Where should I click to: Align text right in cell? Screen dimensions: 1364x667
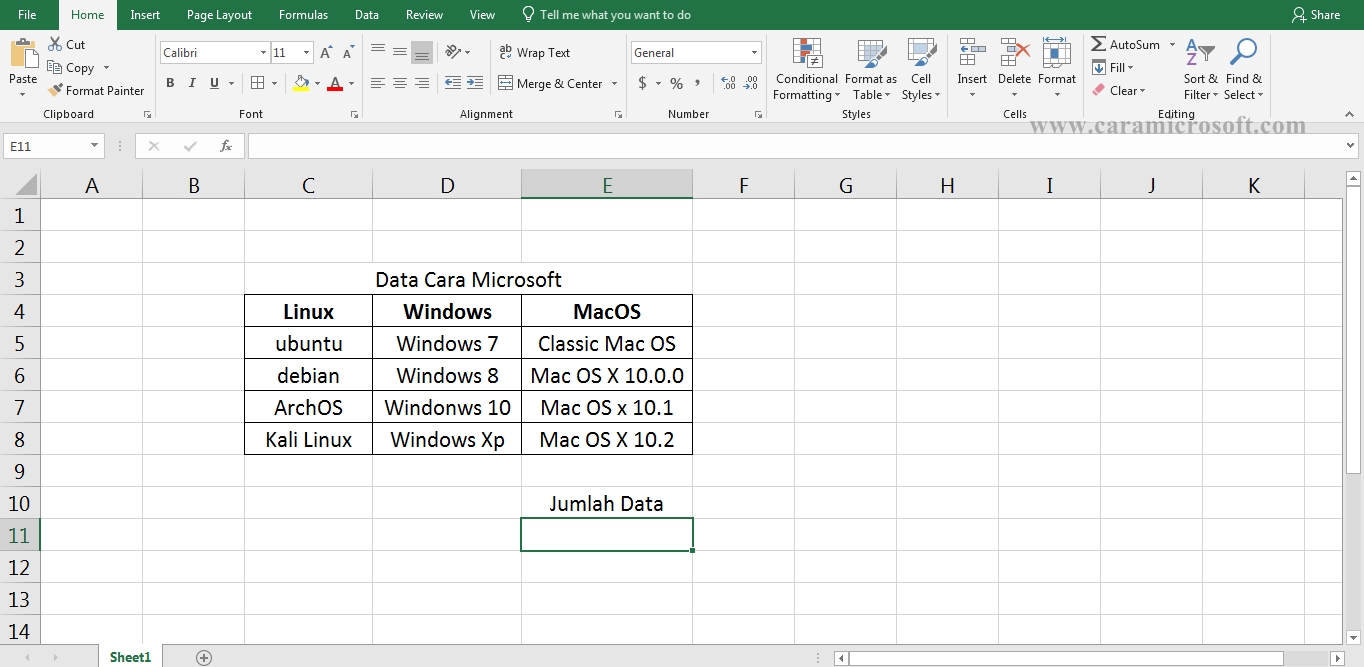[422, 83]
